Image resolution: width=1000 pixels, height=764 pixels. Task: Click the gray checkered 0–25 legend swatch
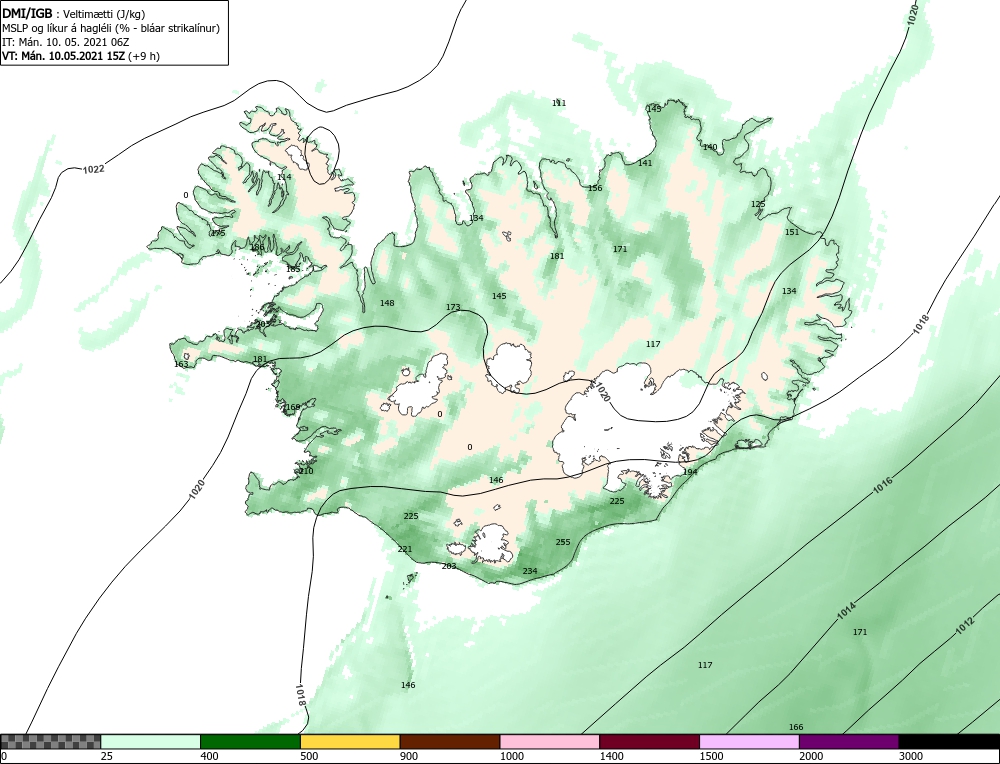(50, 741)
